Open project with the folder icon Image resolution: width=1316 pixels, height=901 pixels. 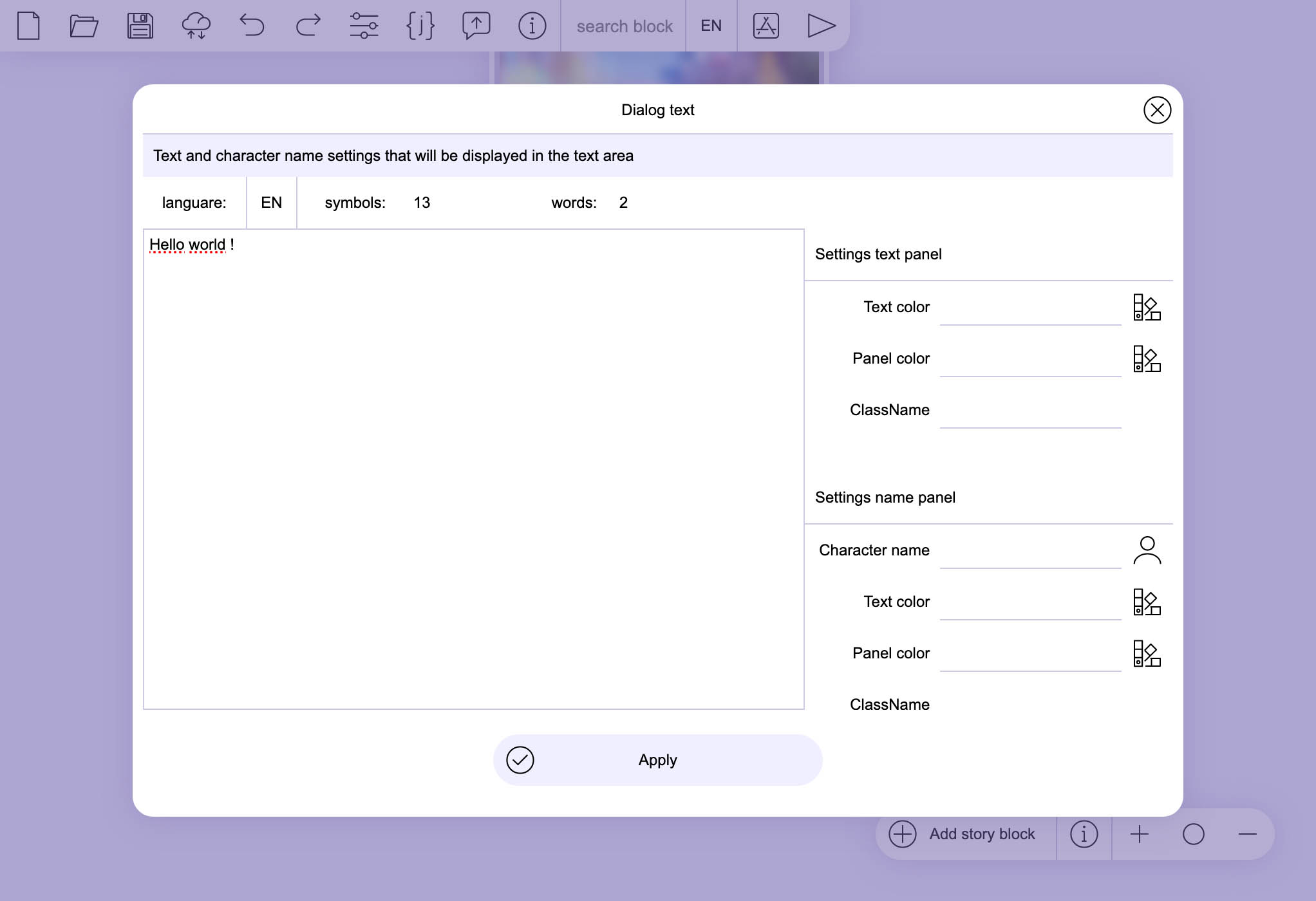pos(84,26)
